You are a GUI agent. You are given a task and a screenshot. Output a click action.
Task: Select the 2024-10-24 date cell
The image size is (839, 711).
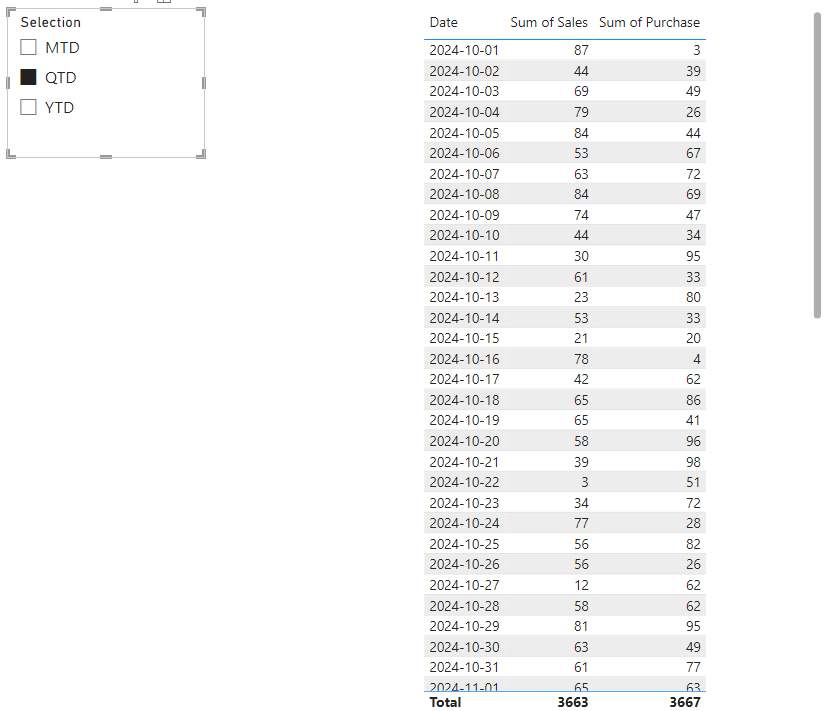(464, 523)
